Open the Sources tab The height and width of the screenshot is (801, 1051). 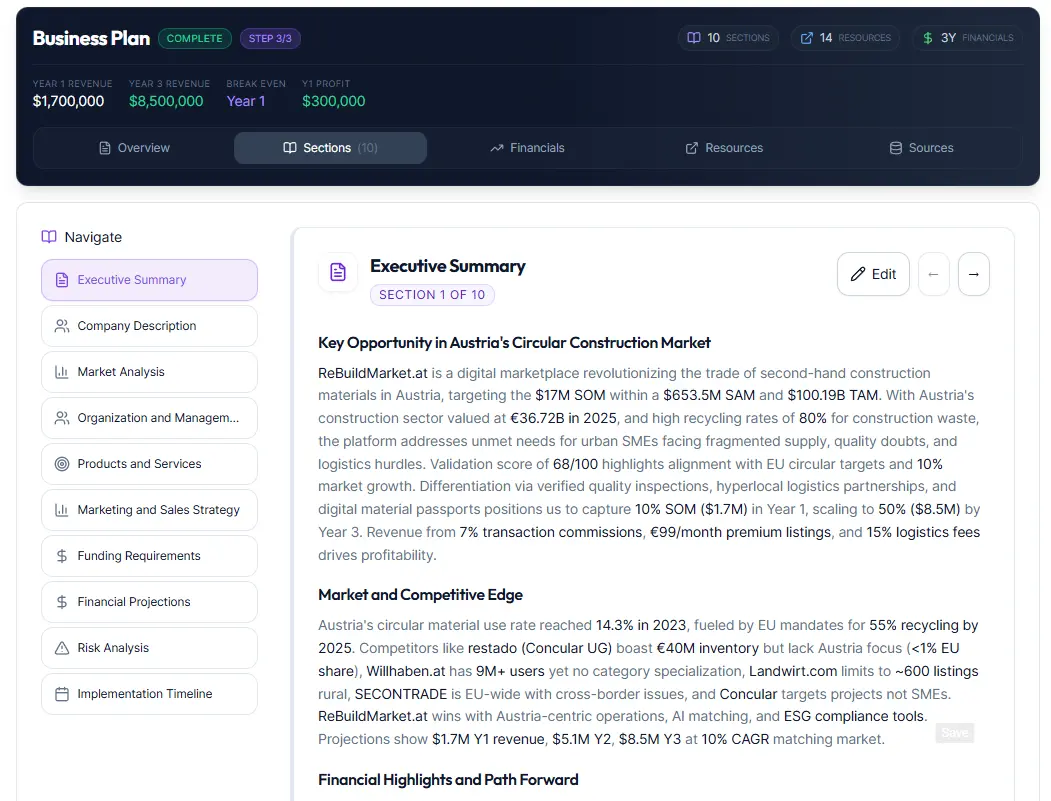click(921, 148)
